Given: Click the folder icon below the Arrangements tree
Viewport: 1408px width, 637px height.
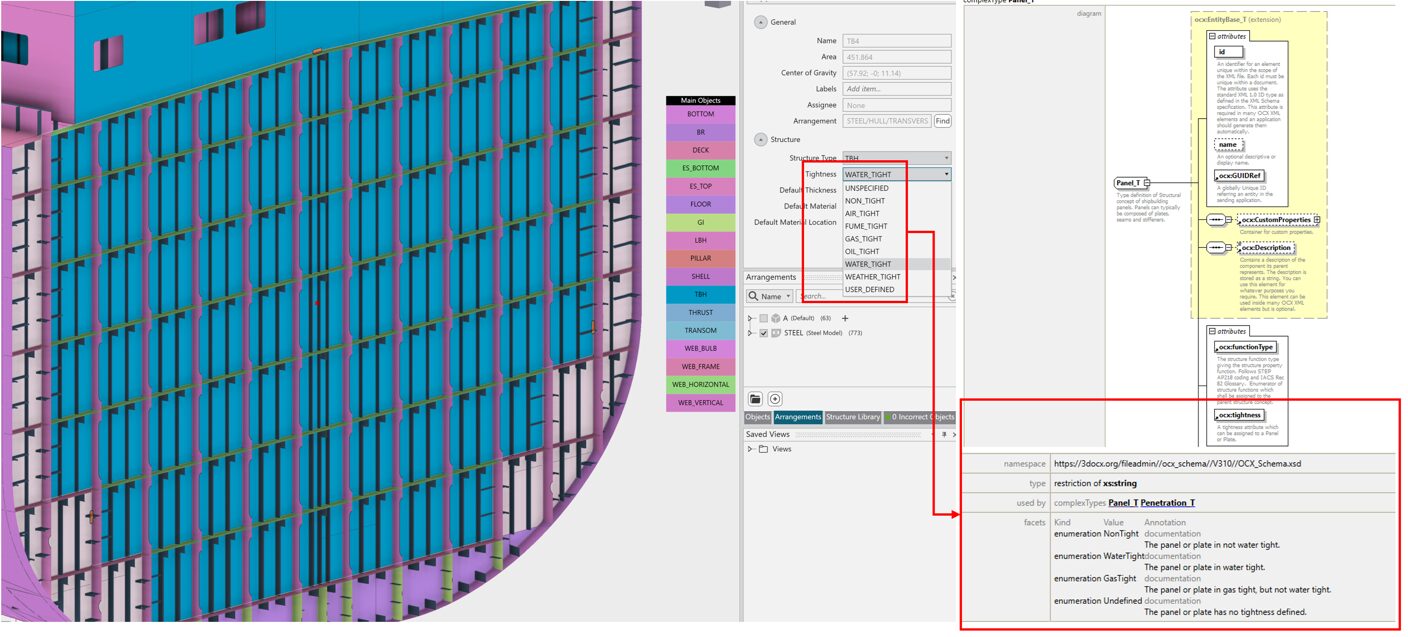Looking at the screenshot, I should click(x=756, y=399).
